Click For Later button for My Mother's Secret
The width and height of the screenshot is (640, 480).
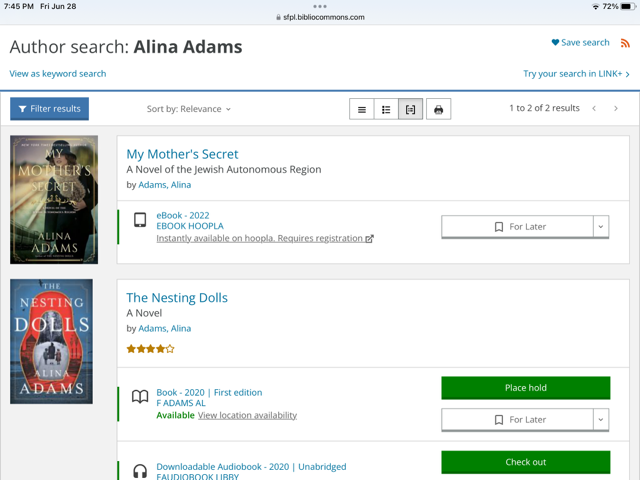point(517,227)
